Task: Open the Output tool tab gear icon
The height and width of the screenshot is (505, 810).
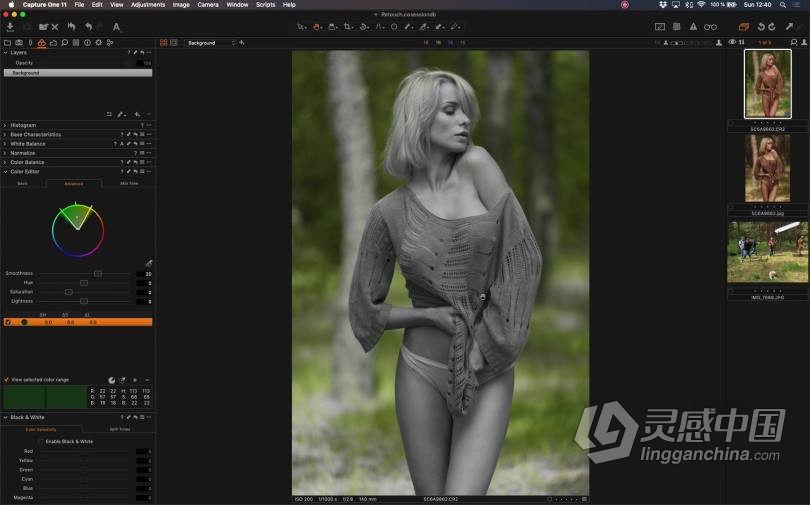Action: [98, 43]
